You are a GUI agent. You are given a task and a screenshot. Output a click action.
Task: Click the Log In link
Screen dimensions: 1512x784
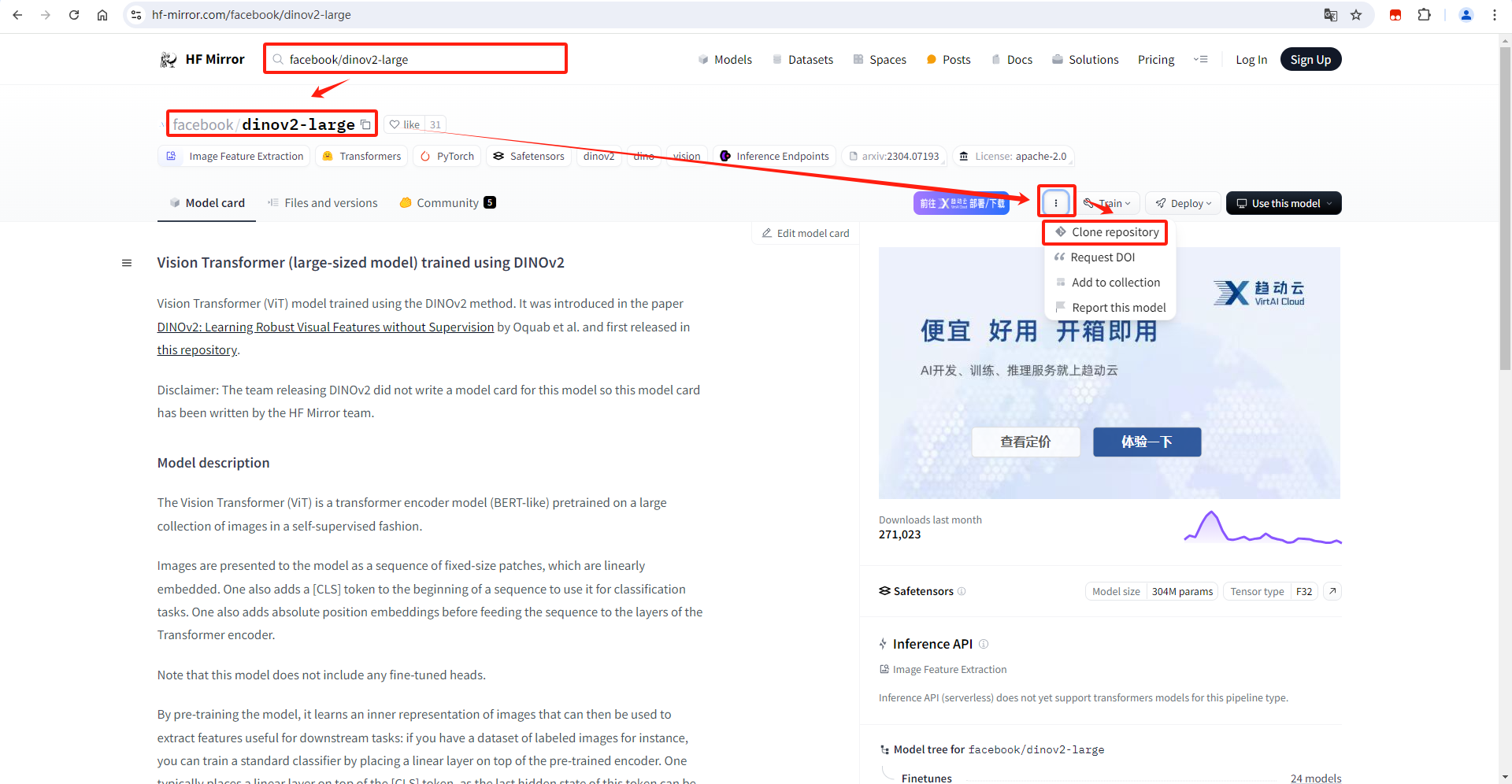(x=1251, y=60)
